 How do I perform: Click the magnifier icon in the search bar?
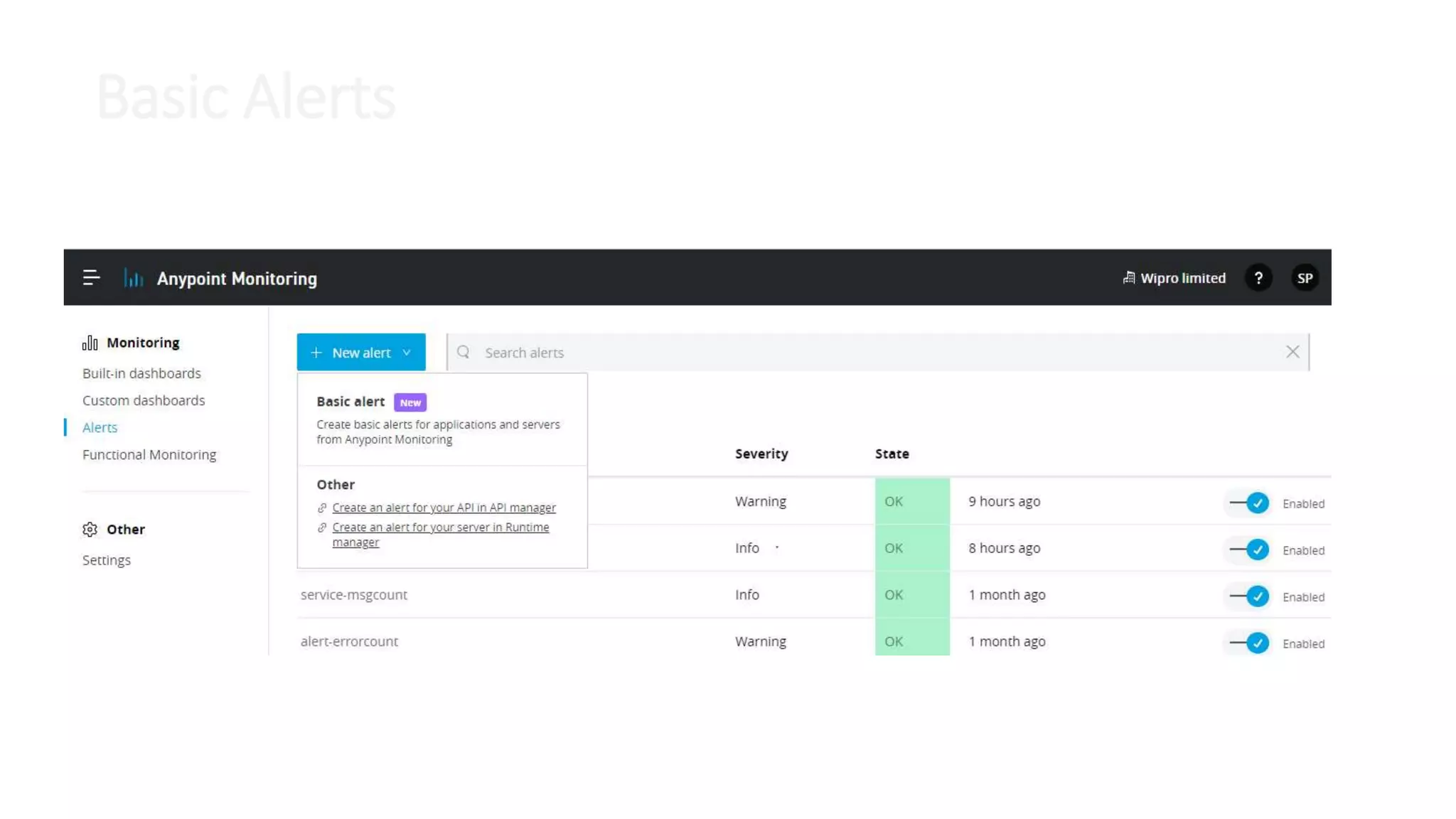[x=464, y=353]
